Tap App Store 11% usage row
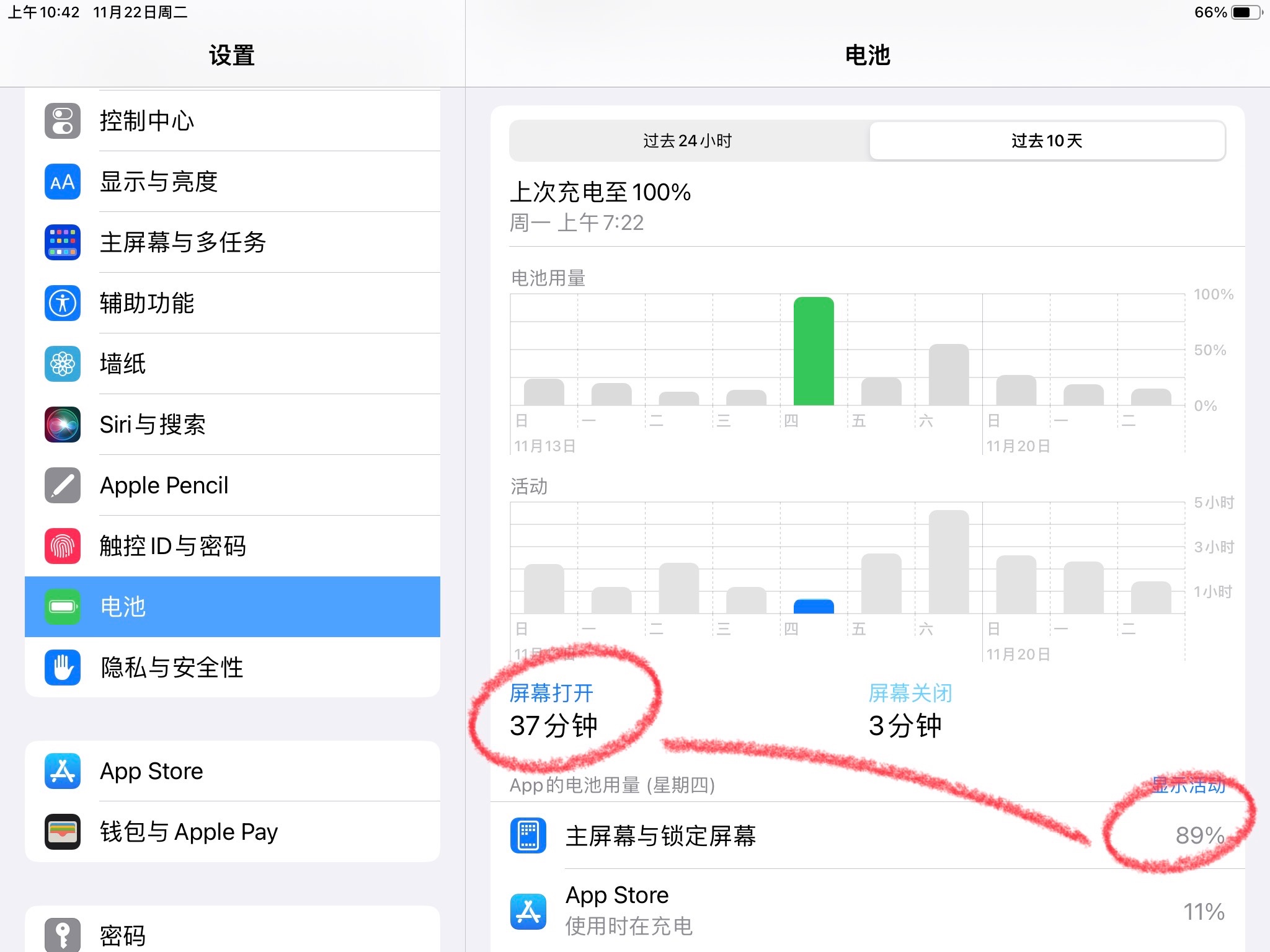This screenshot has height=952, width=1270. (867, 911)
